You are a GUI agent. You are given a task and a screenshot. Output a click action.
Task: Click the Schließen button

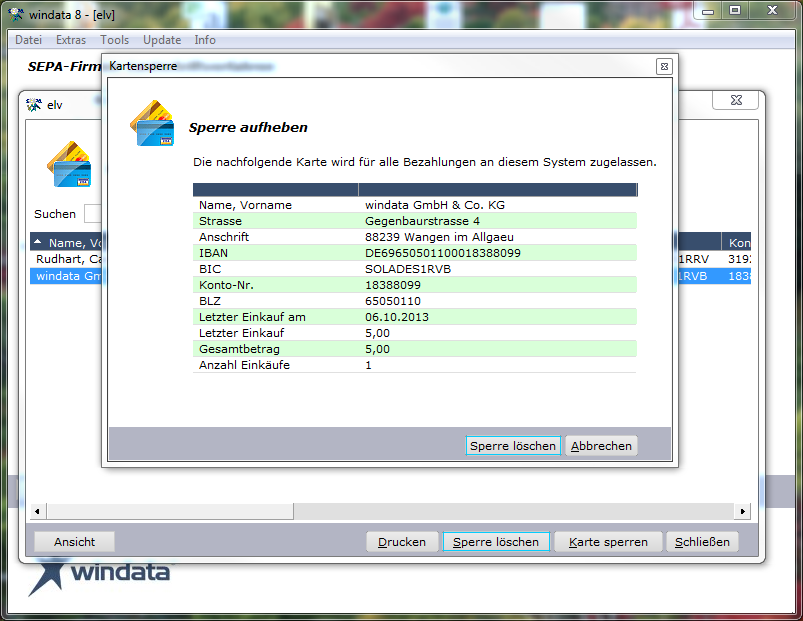tap(702, 542)
